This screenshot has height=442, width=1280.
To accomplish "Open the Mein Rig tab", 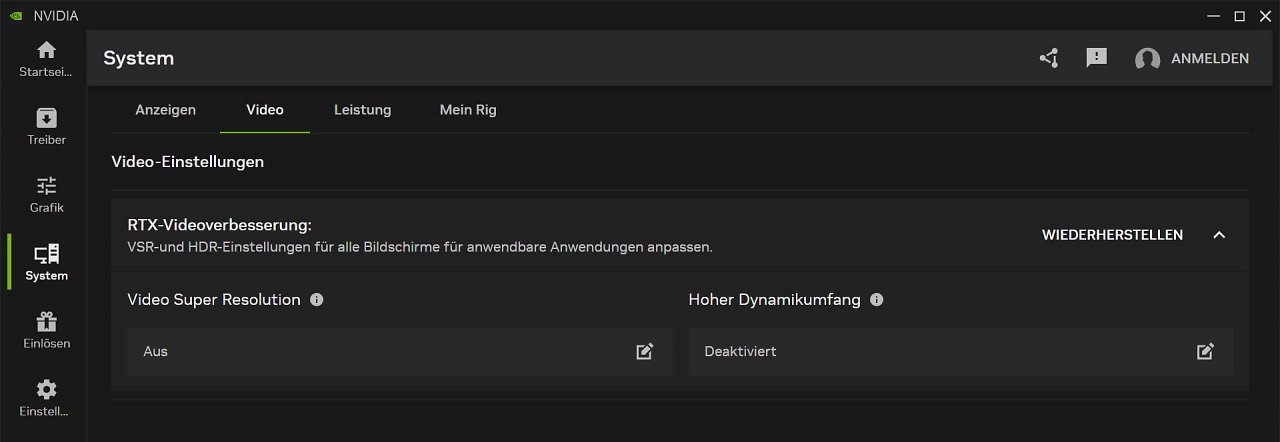I will [468, 110].
